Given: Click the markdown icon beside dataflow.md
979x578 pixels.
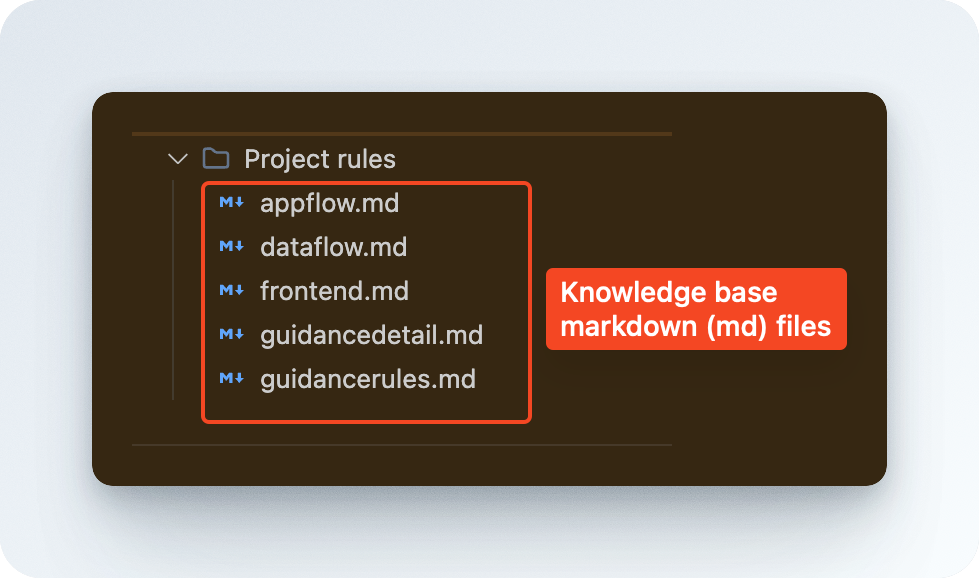Looking at the screenshot, I should click(x=232, y=246).
